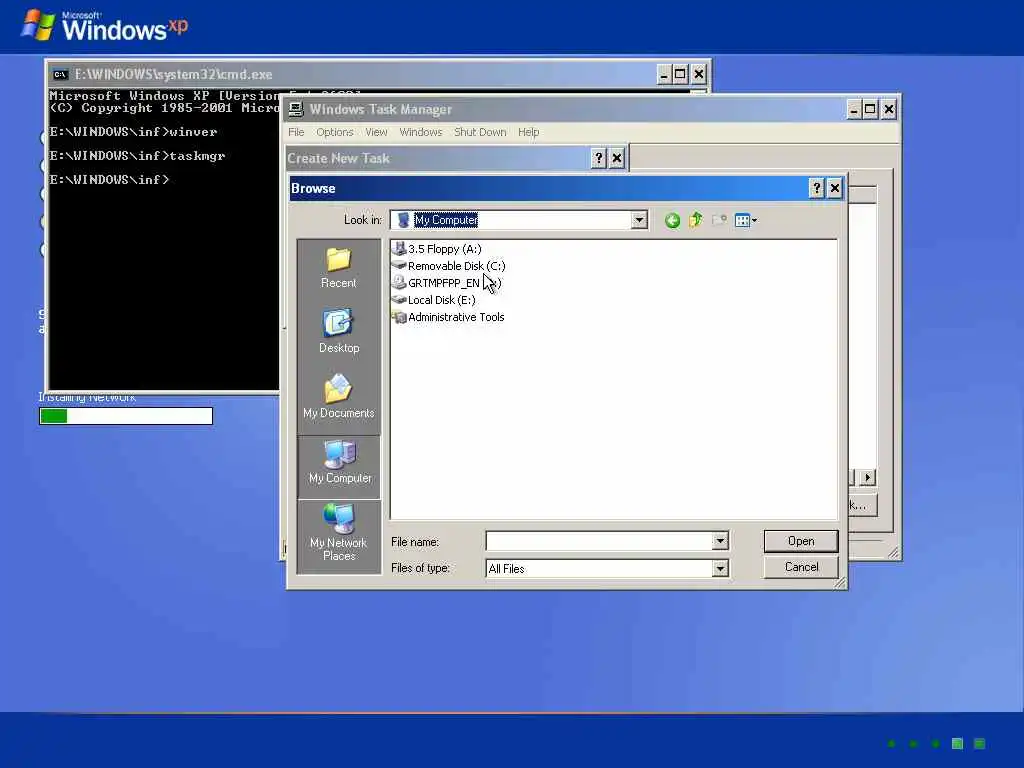1024x768 pixels.
Task: Select Administrative Tools folder
Action: [448, 317]
